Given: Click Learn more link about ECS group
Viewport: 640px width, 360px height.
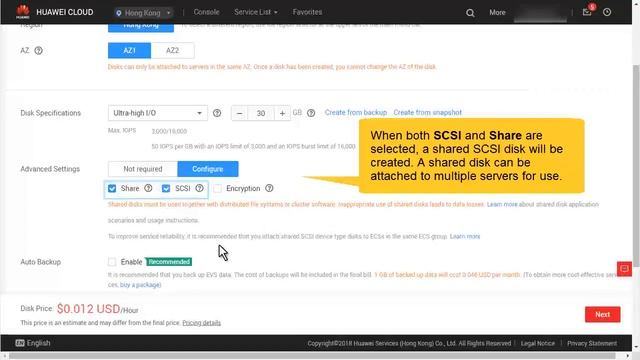Looking at the screenshot, I should 465,236.
